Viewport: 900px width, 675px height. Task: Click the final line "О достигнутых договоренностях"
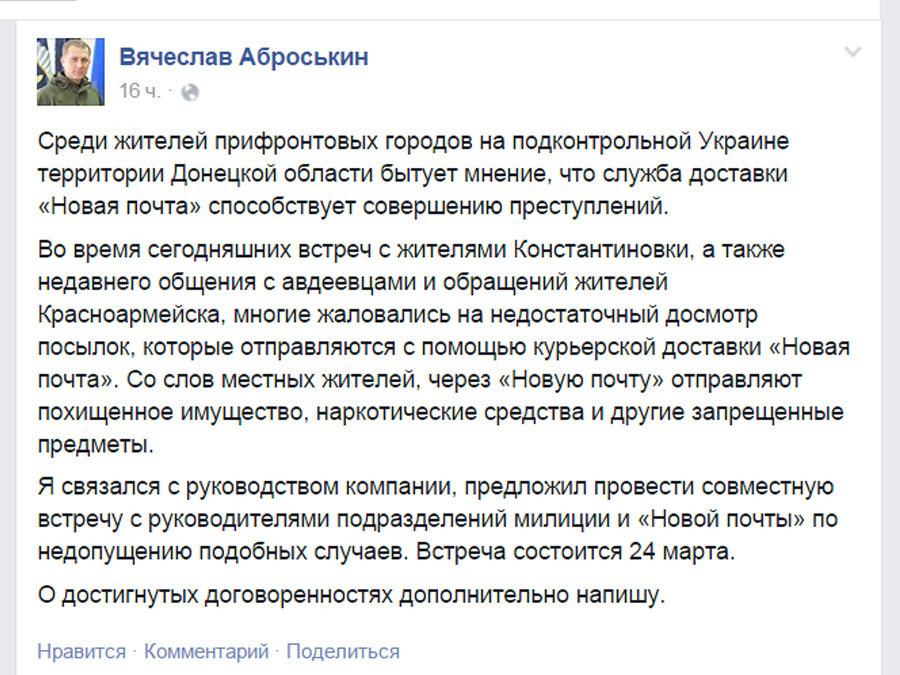(x=350, y=597)
